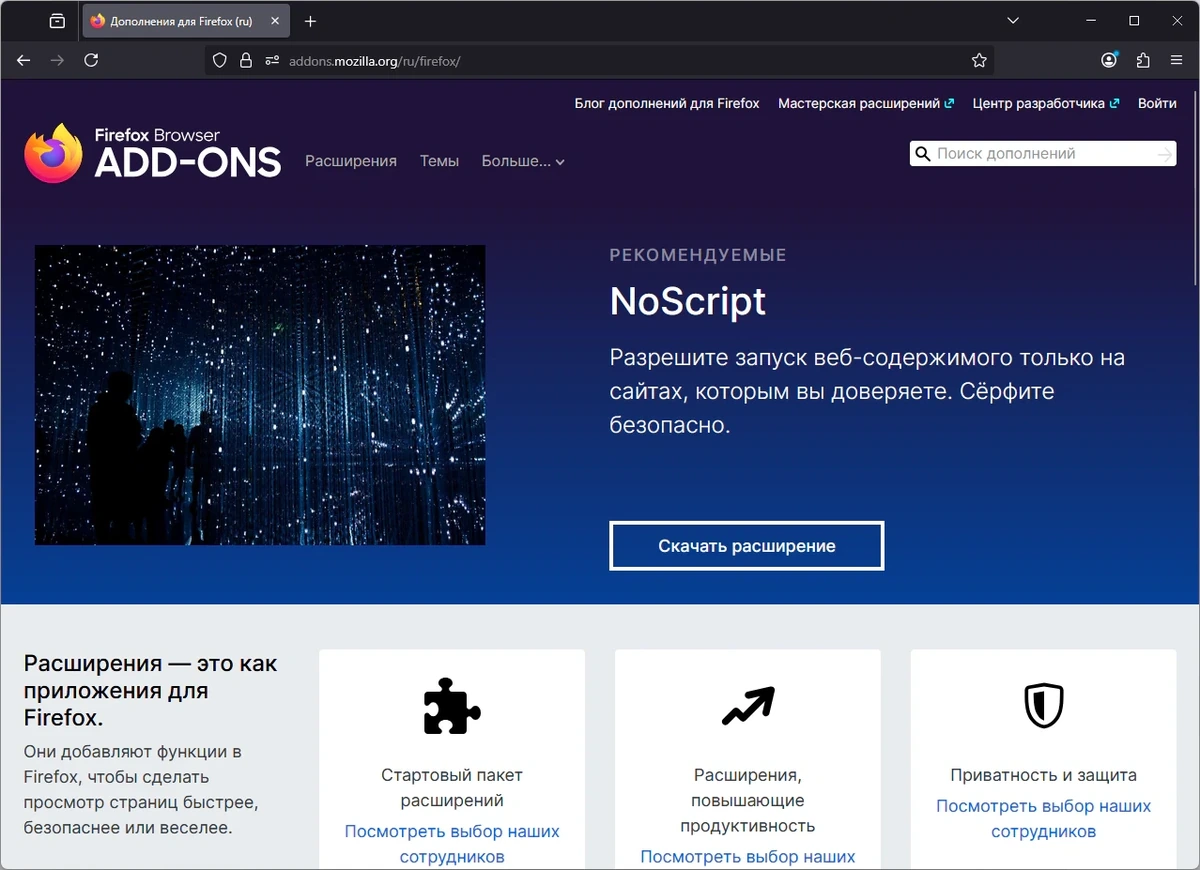Reload the page with refresh icon

point(91,60)
